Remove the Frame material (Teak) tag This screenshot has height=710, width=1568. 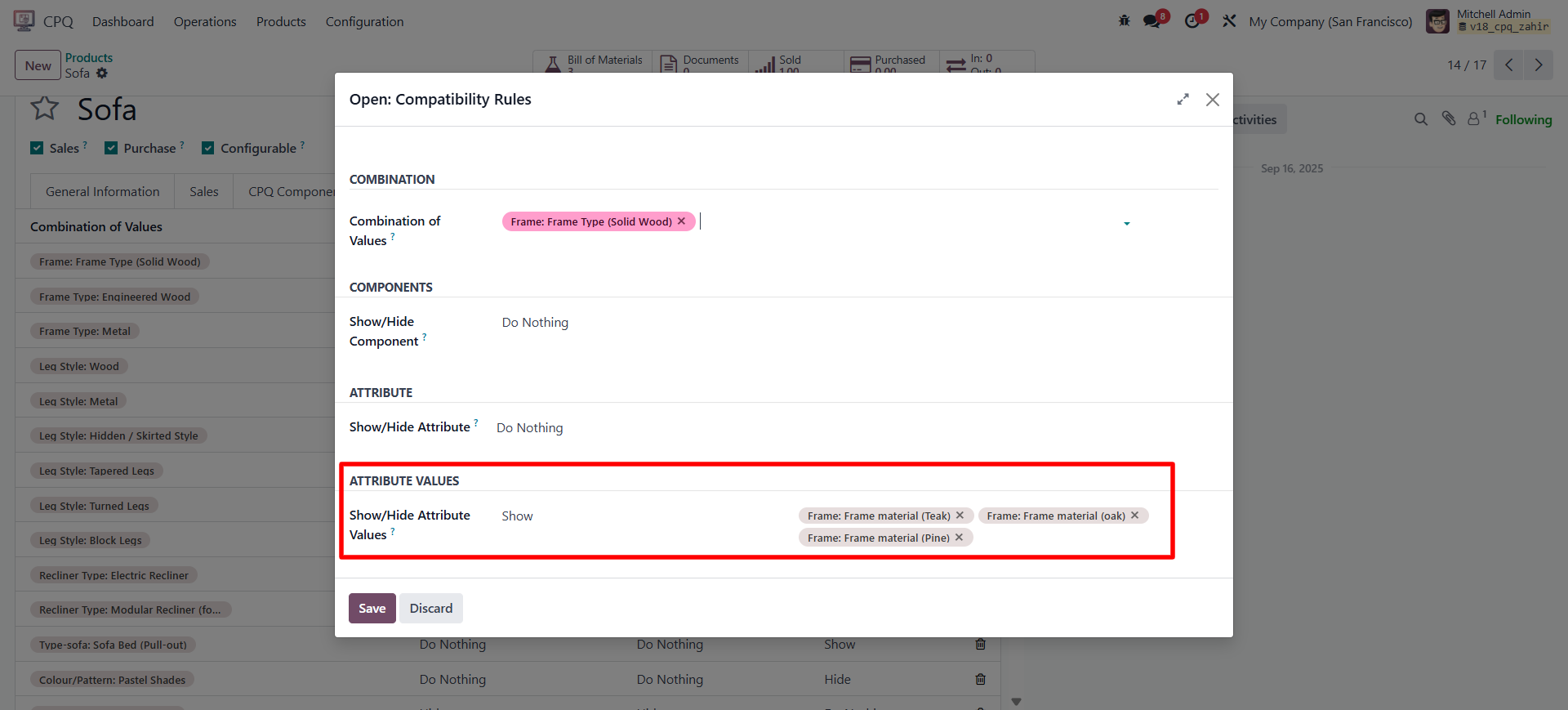(x=960, y=516)
